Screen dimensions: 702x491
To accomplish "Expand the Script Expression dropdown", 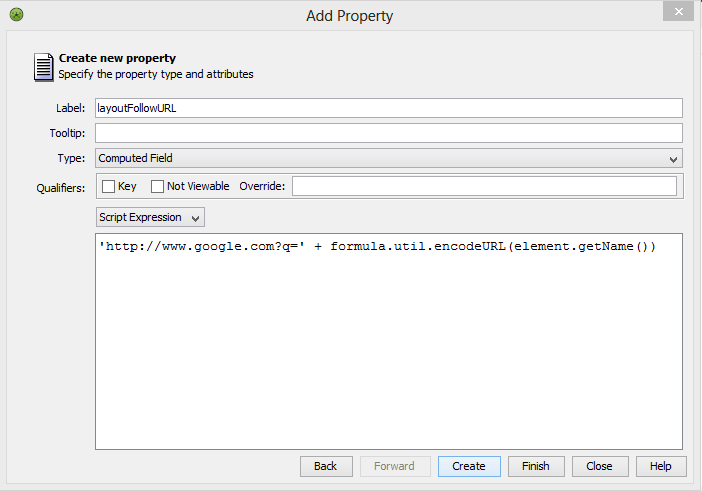I will point(150,217).
